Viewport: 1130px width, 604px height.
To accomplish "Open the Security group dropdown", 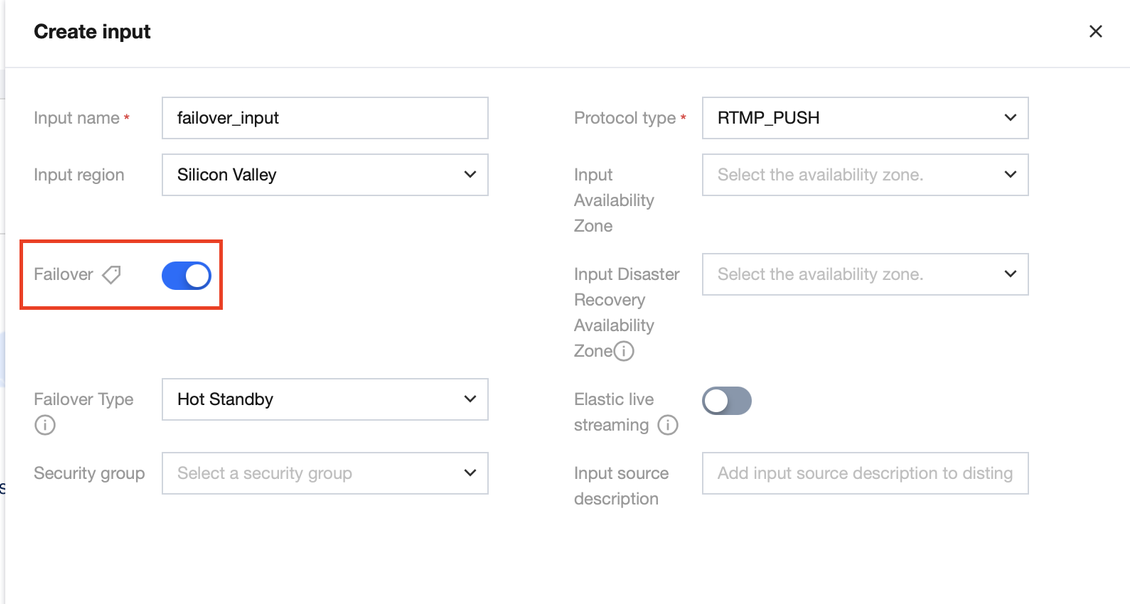I will click(x=325, y=474).
